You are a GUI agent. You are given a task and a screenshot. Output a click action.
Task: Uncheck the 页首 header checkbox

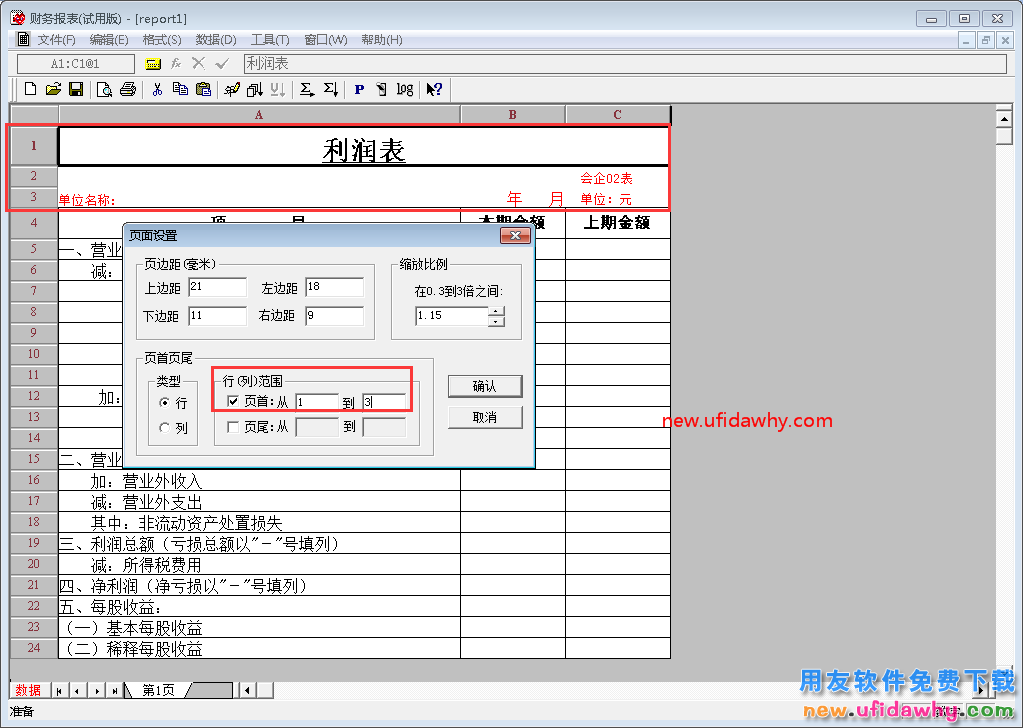(x=233, y=402)
